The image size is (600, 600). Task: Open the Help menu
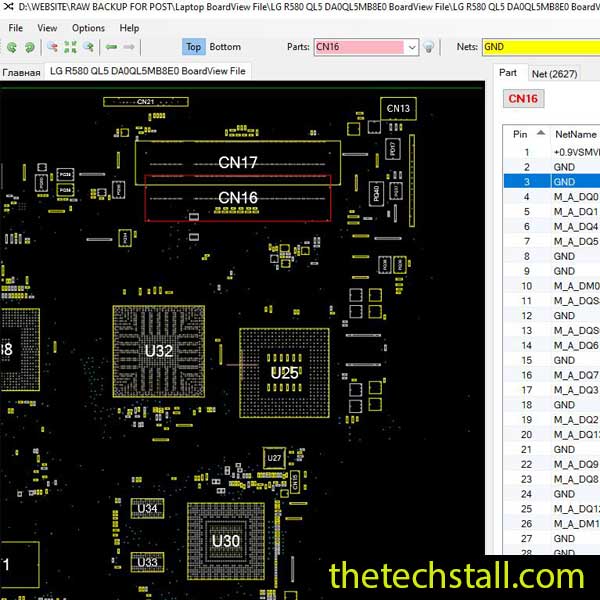129,28
